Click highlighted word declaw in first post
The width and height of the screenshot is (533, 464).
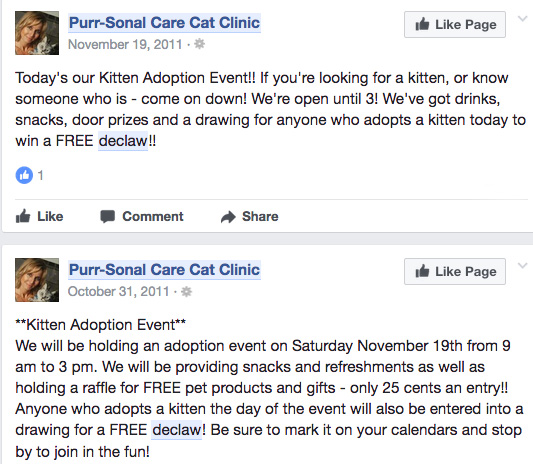(x=123, y=141)
